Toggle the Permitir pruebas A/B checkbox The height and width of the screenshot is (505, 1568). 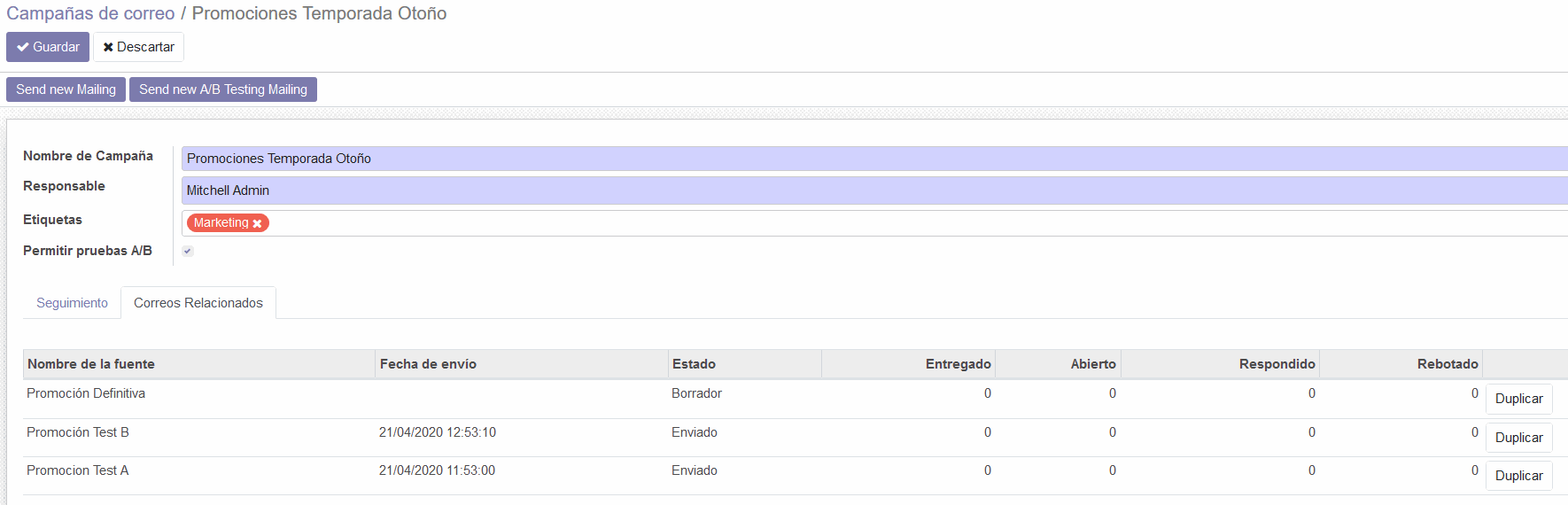188,251
